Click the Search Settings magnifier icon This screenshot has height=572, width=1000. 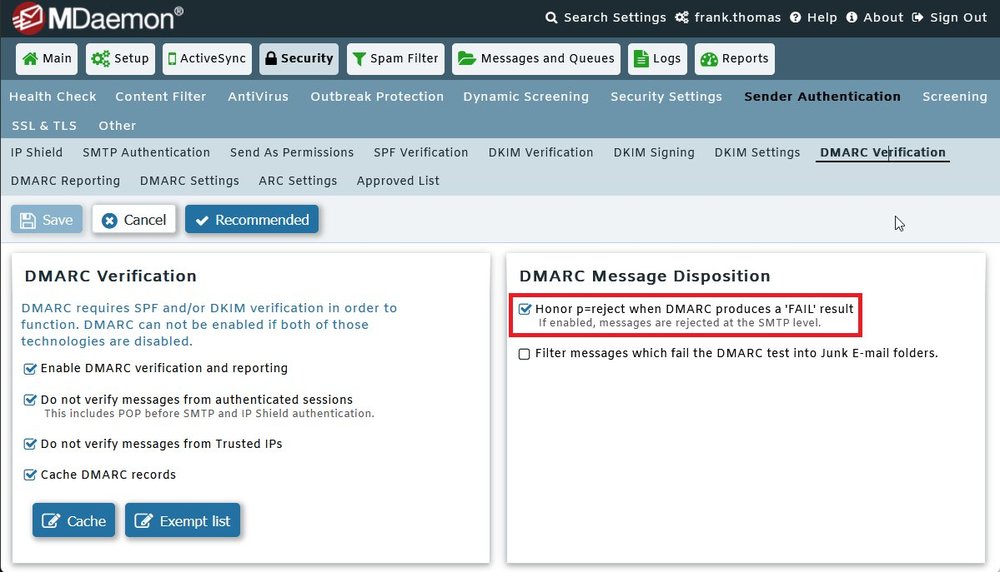point(551,18)
